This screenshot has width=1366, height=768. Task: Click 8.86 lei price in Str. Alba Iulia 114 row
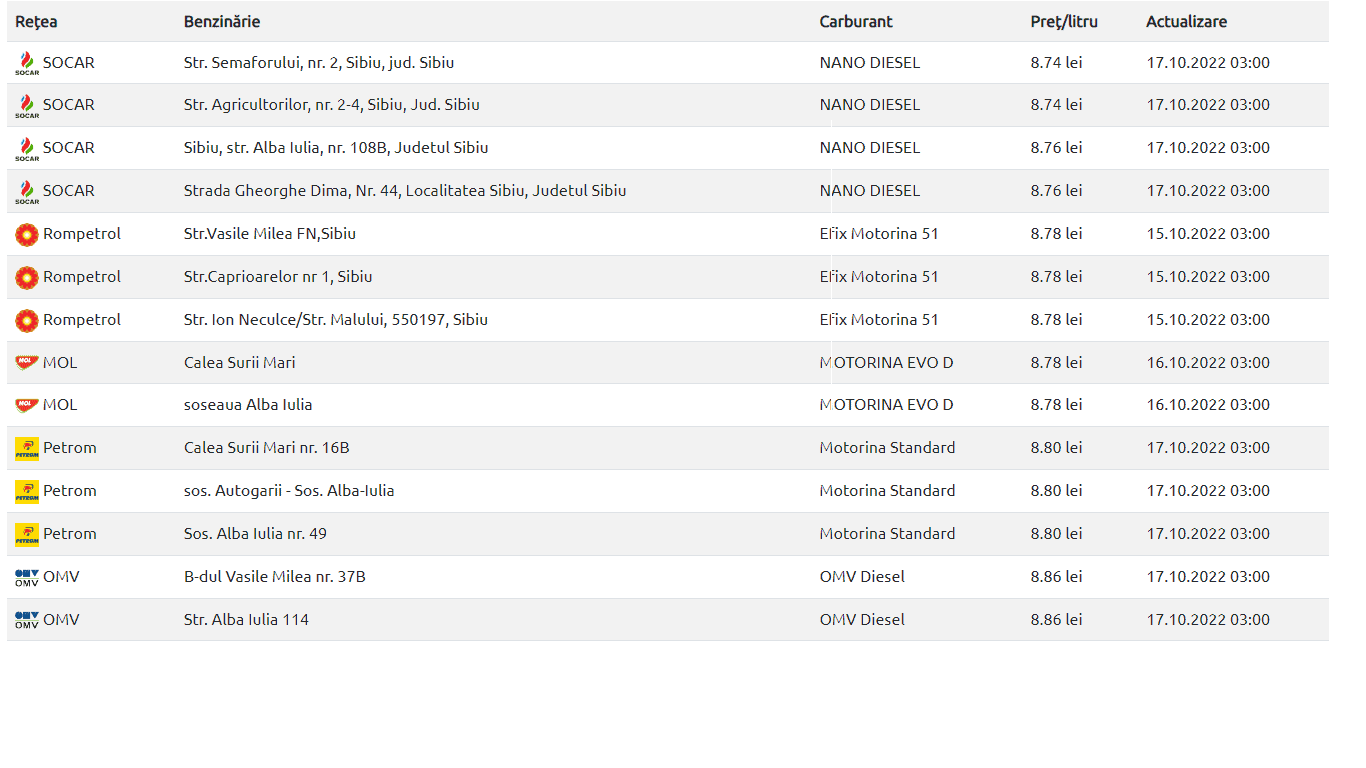pos(1057,619)
